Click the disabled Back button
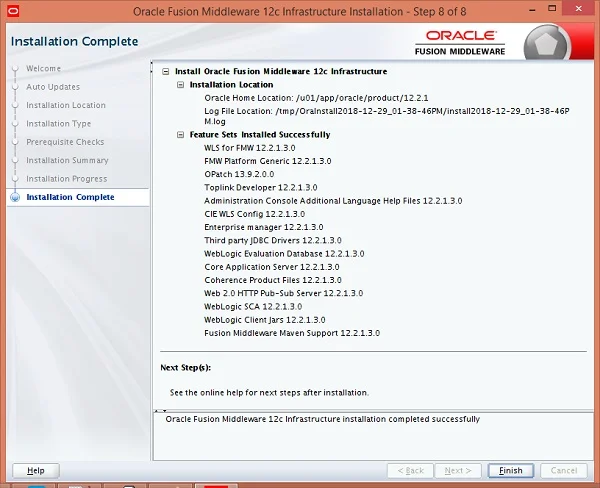This screenshot has height=488, width=600. coord(410,470)
